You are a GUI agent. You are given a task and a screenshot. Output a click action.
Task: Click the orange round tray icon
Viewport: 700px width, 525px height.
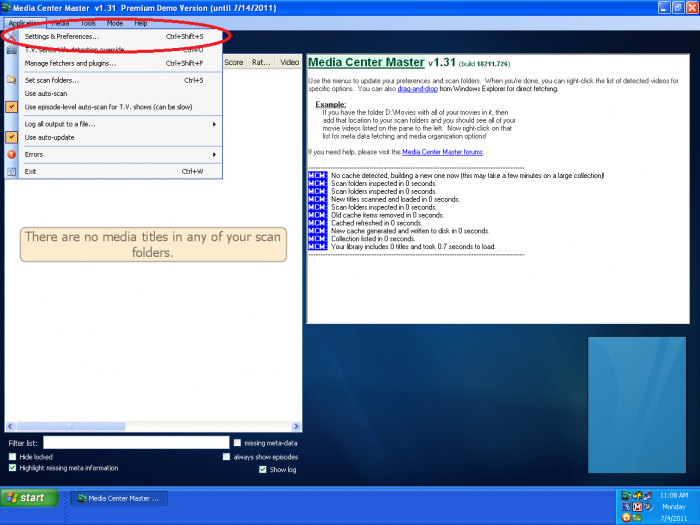(x=626, y=518)
